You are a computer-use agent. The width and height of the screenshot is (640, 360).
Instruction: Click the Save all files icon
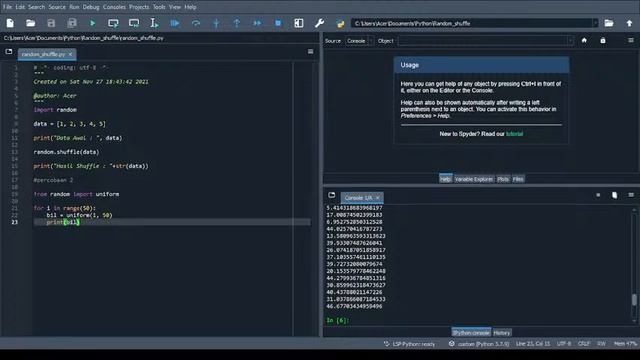72,23
